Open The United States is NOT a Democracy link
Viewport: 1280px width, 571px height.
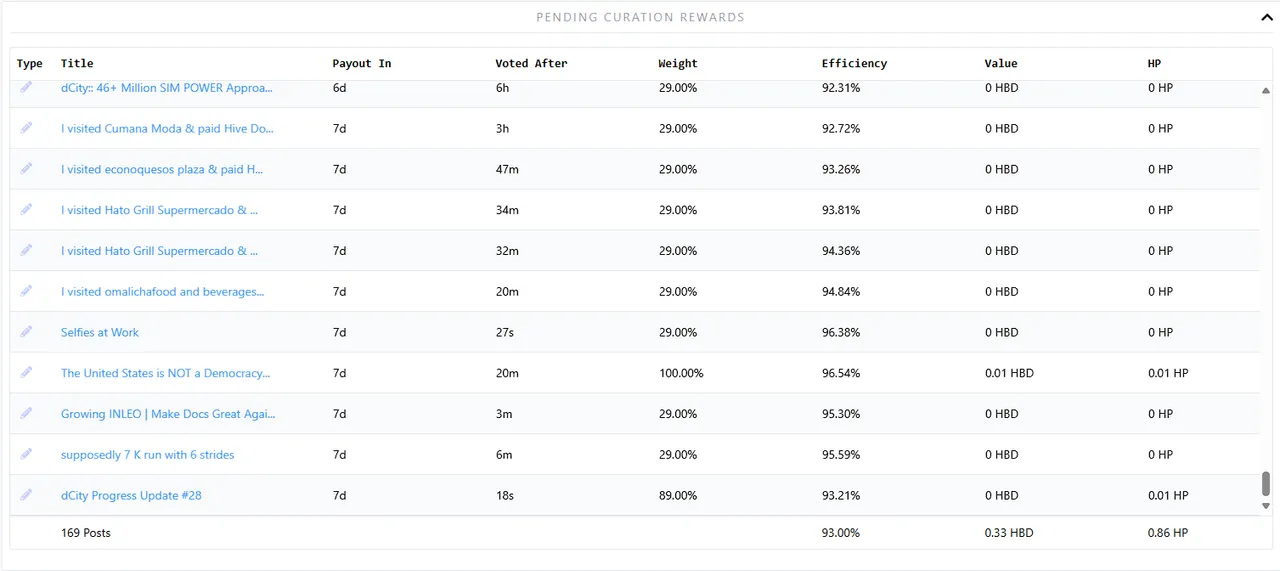pos(166,373)
